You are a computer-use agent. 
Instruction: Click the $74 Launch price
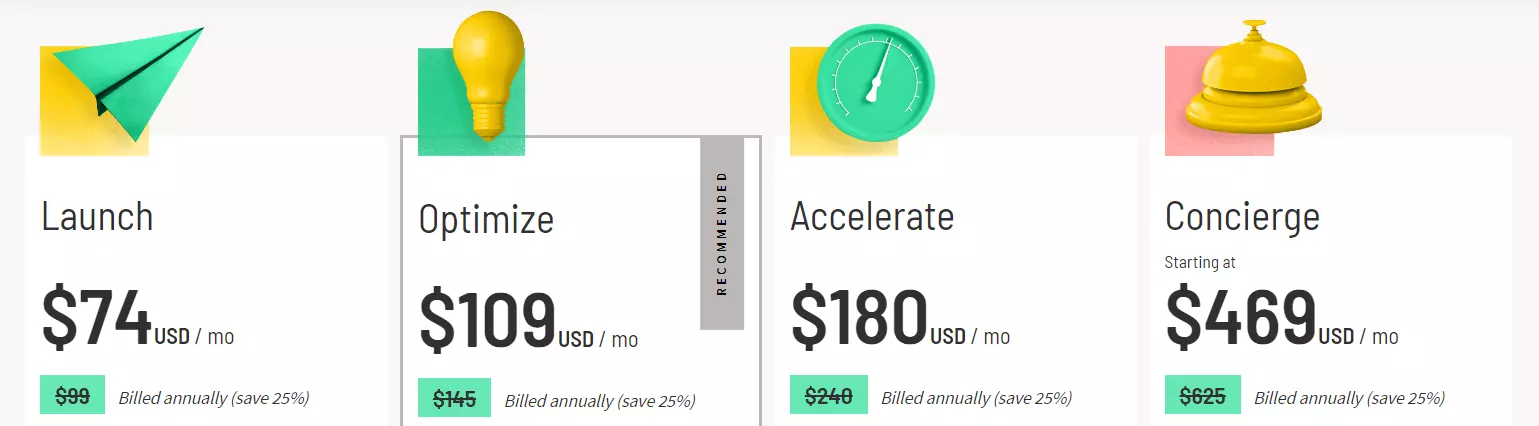pos(96,317)
